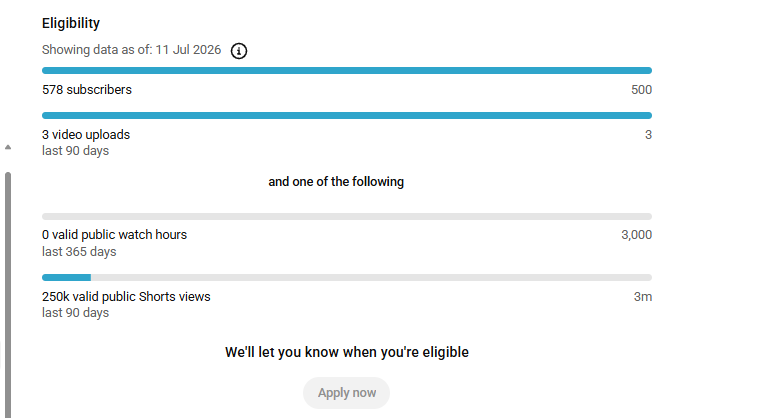
Task: Click 'last 365 days' under watch hours
Action: (x=79, y=252)
